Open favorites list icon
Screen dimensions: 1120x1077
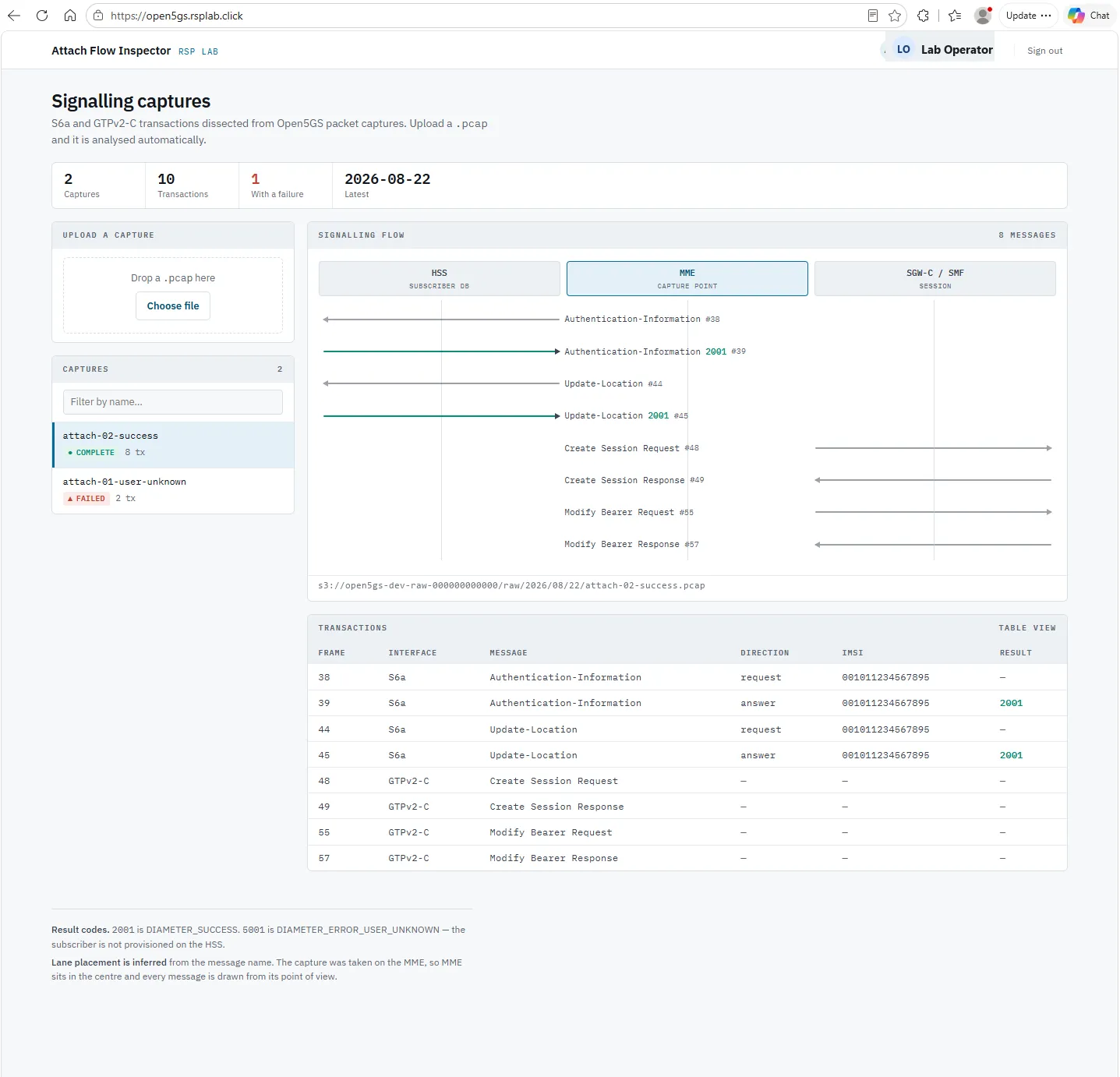click(955, 16)
